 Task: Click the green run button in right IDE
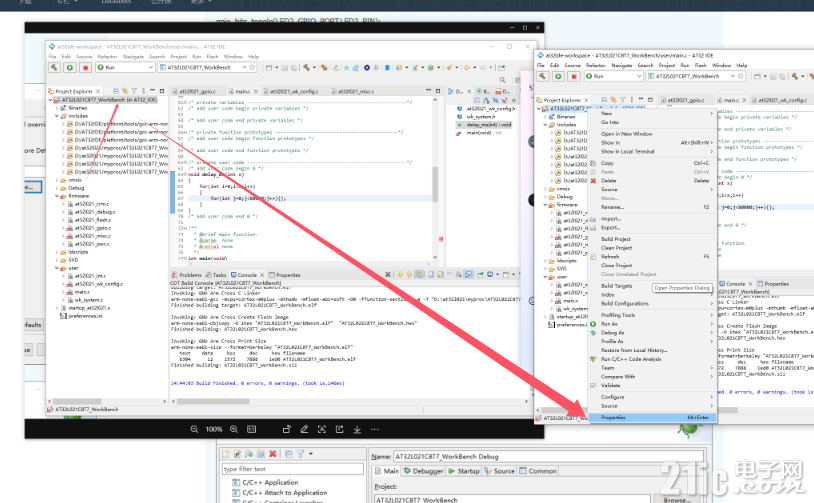click(x=559, y=76)
